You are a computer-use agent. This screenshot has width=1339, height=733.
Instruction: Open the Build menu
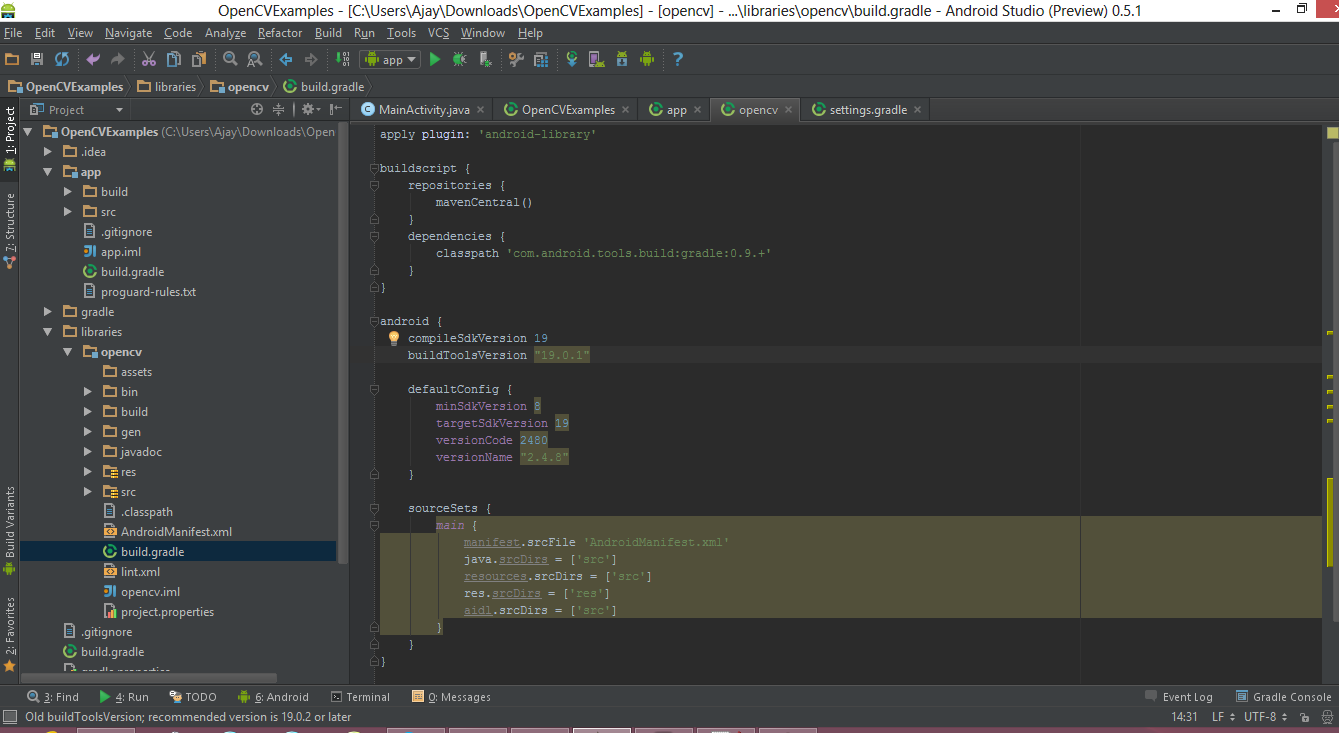tap(328, 33)
